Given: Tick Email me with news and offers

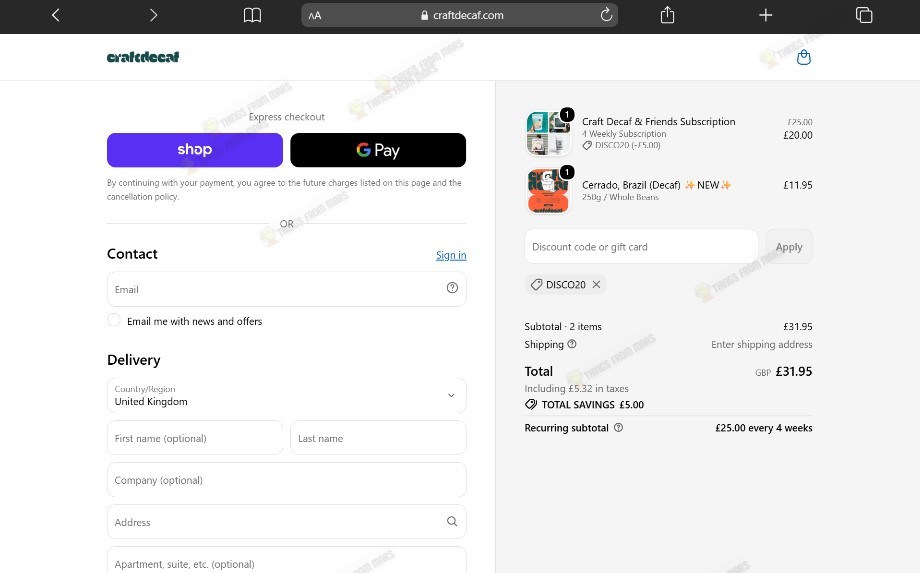Looking at the screenshot, I should [114, 320].
